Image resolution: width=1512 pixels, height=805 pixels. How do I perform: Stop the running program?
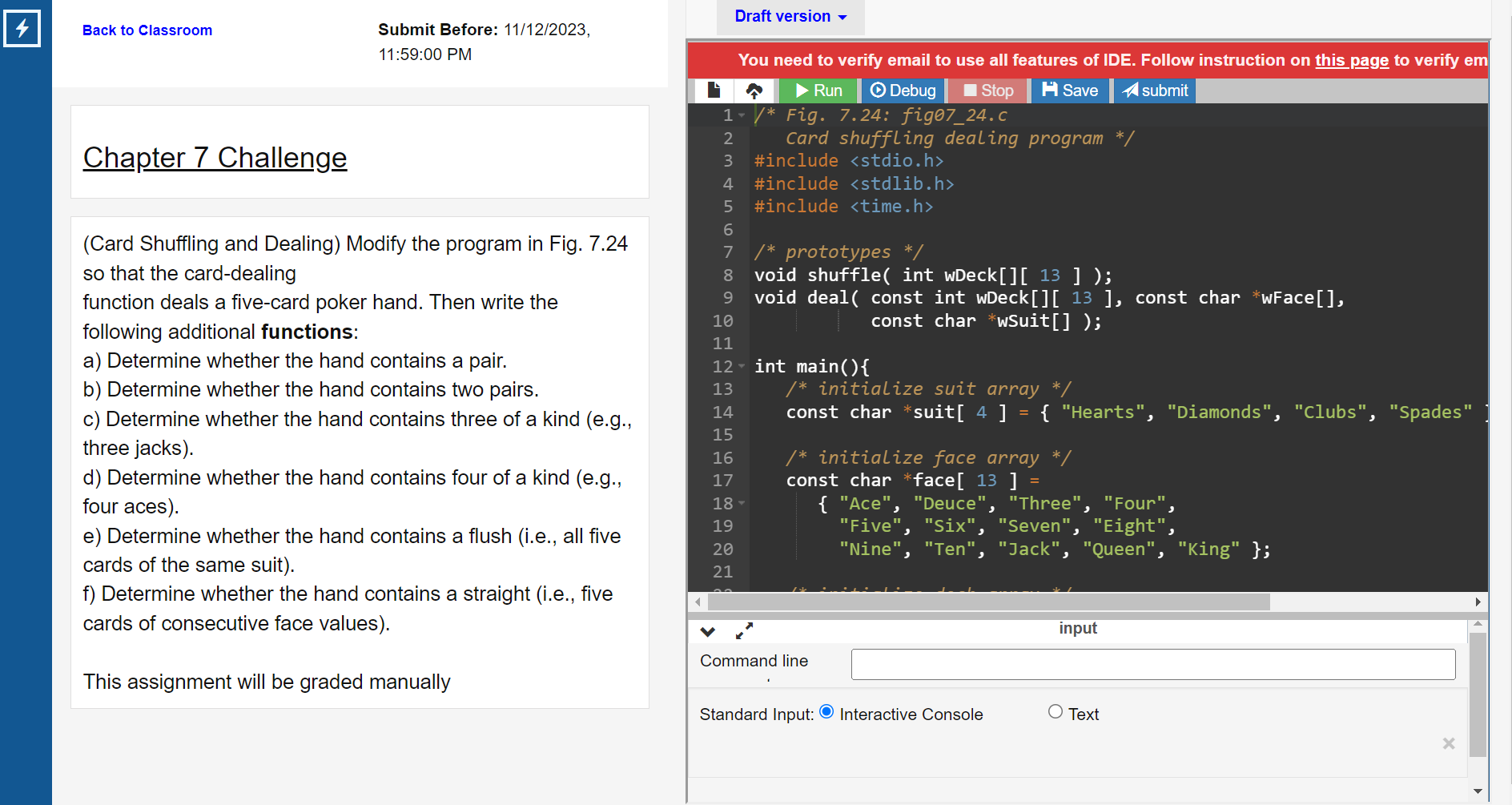(989, 91)
